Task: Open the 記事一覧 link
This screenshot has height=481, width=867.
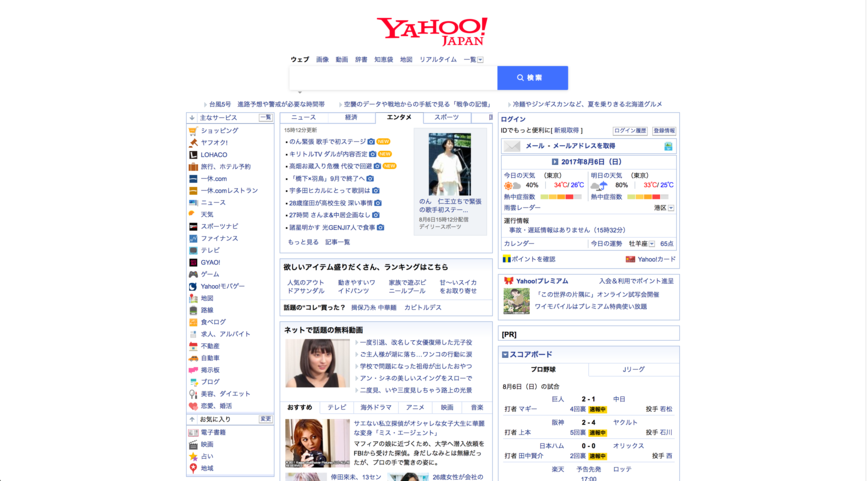Action: 337,242
